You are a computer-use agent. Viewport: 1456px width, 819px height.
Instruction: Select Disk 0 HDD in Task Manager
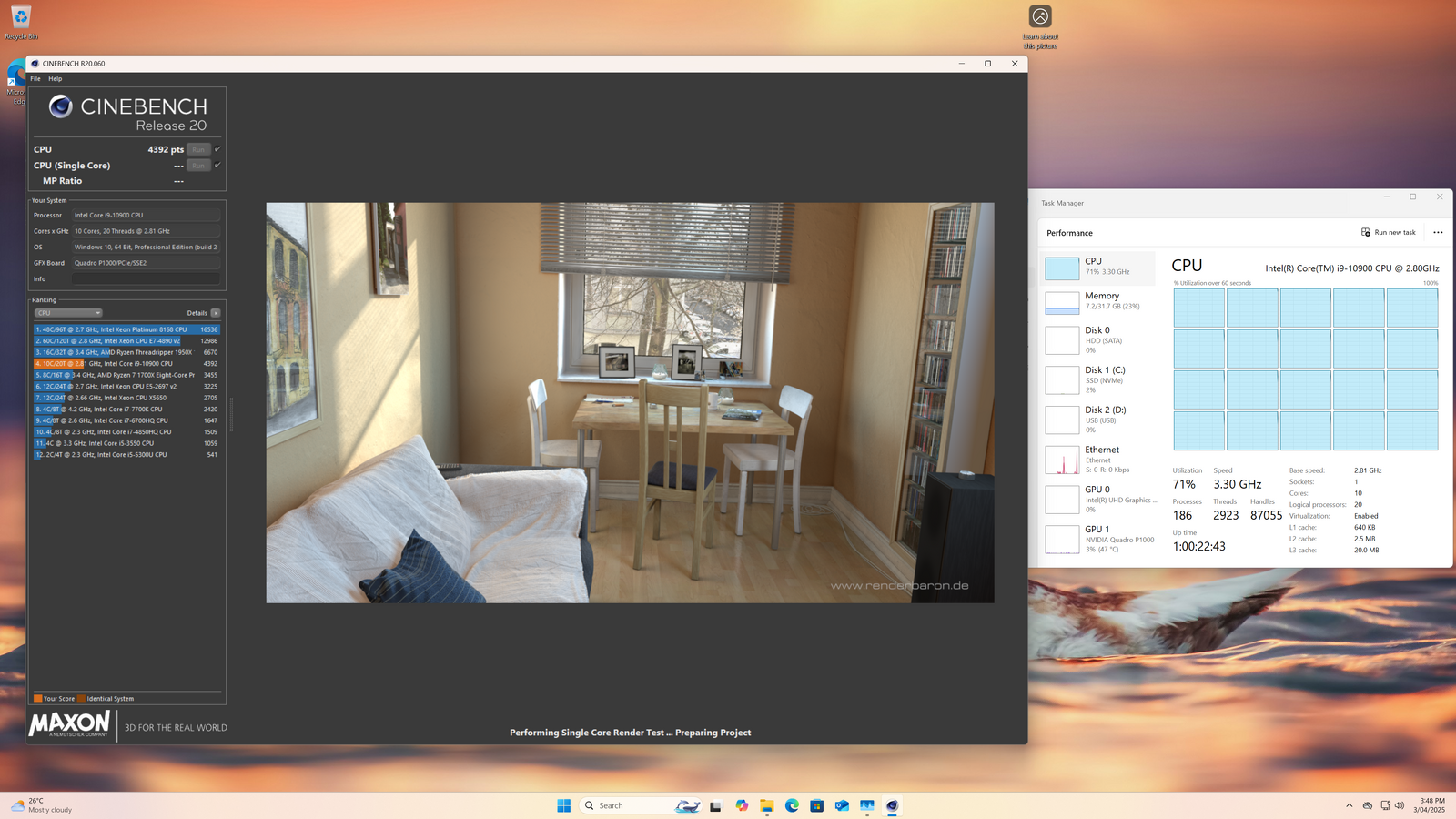pos(1097,340)
